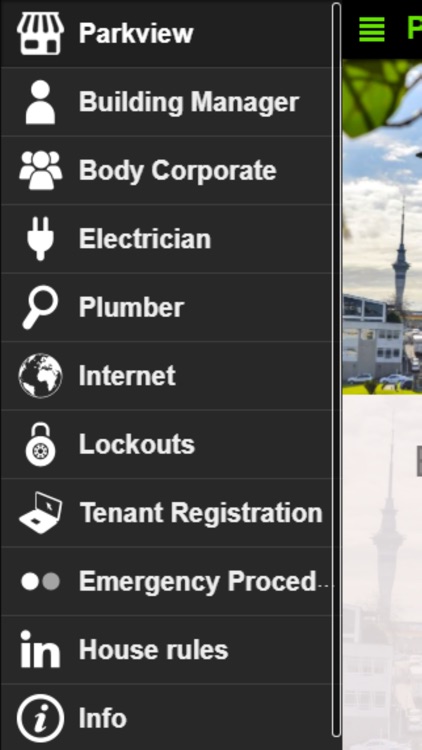Click the Lockouts padlock icon

pyautogui.click(x=40, y=444)
